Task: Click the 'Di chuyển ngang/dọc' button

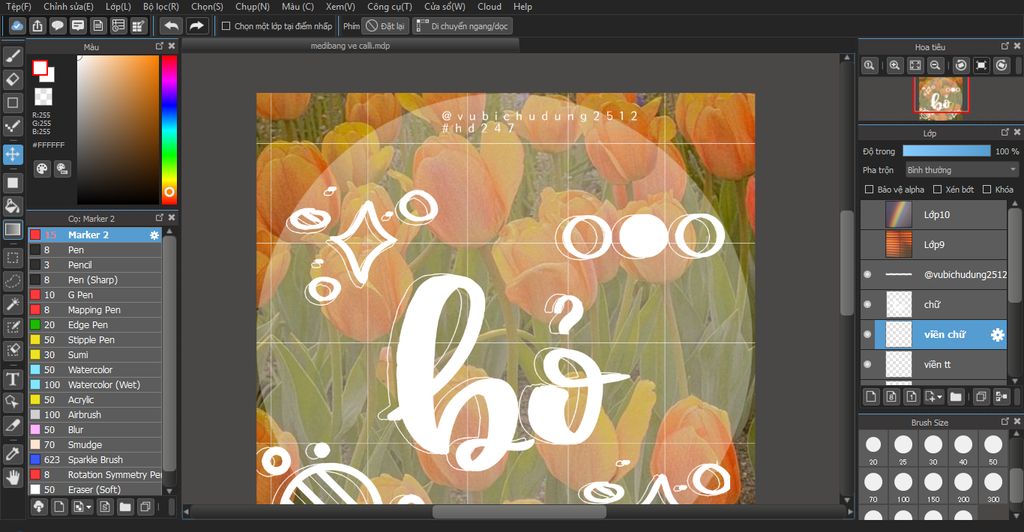Action: (x=462, y=26)
